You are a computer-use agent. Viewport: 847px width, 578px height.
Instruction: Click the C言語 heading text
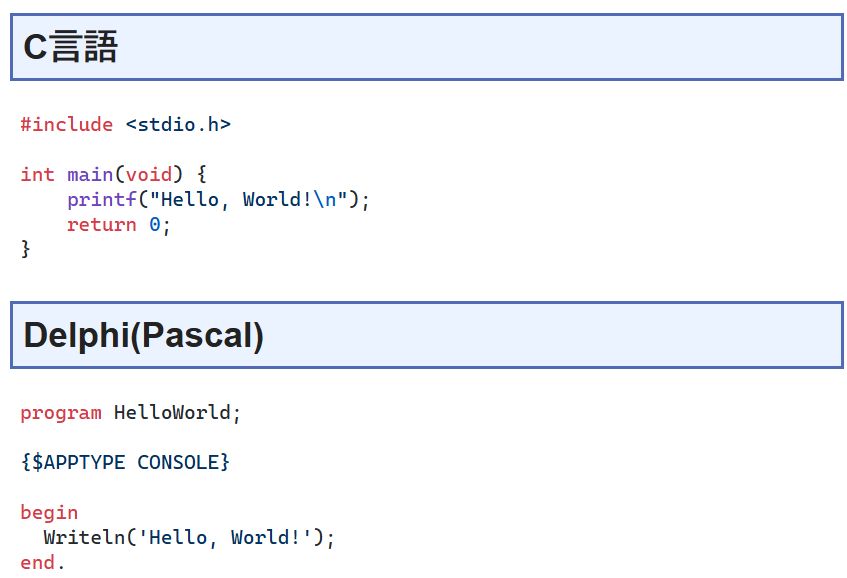(70, 47)
